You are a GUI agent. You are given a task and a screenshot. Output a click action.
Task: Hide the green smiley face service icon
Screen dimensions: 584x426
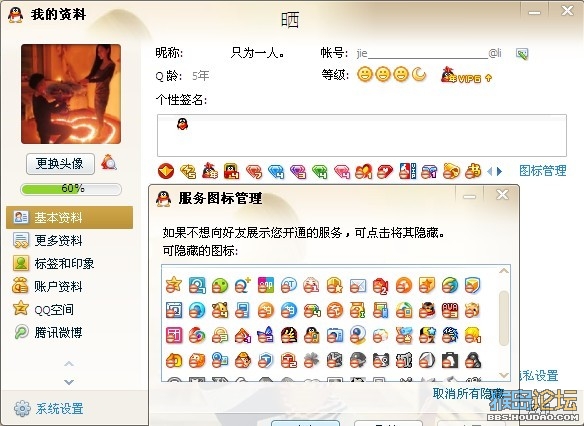[x=220, y=285]
